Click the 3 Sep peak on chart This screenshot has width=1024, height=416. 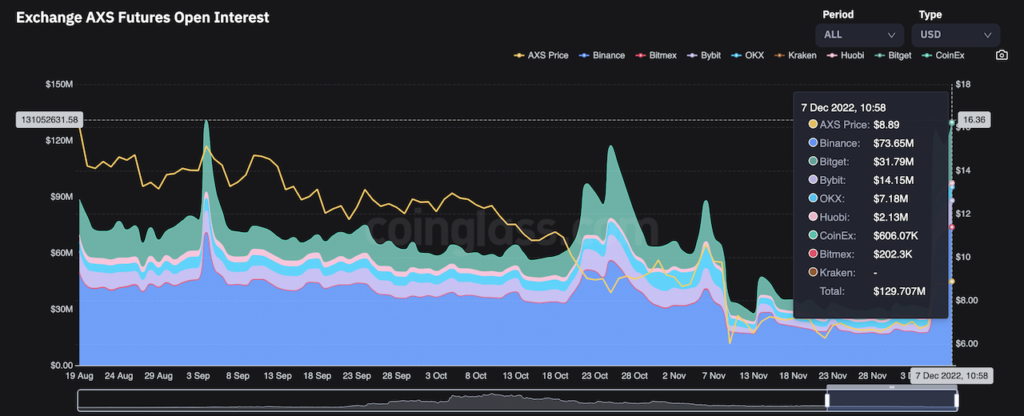[x=206, y=122]
